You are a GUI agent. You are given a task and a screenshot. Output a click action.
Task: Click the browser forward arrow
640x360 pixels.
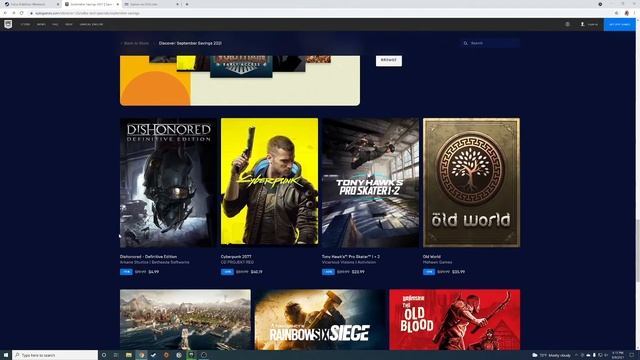point(13,13)
